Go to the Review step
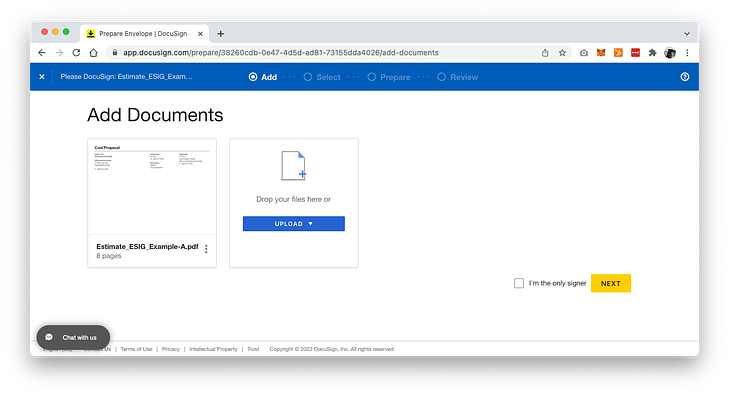 click(457, 77)
